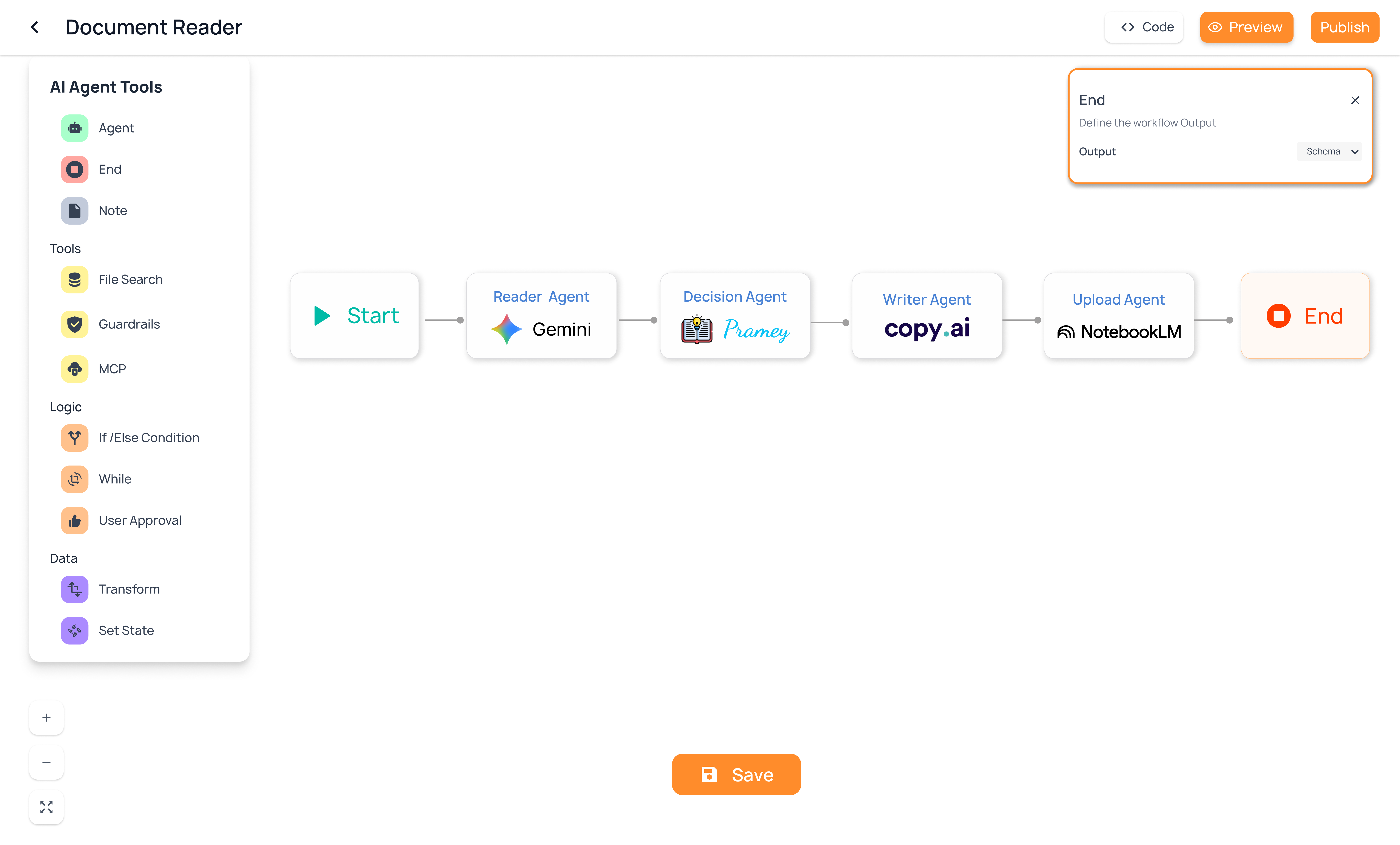Choose the User Approval thumbs-up icon
Image resolution: width=1400 pixels, height=845 pixels.
(74, 521)
